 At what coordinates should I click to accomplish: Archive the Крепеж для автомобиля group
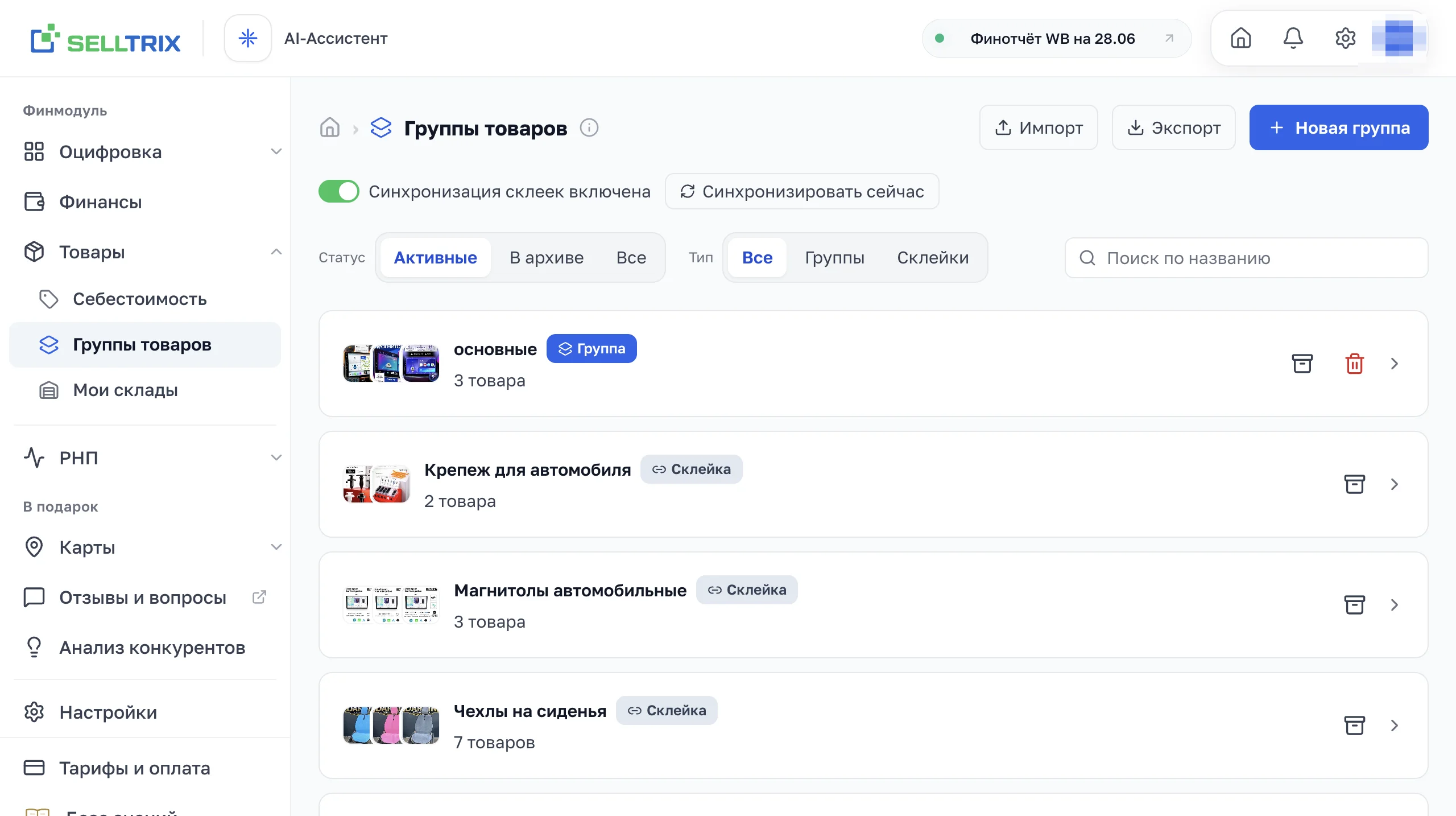pos(1354,484)
